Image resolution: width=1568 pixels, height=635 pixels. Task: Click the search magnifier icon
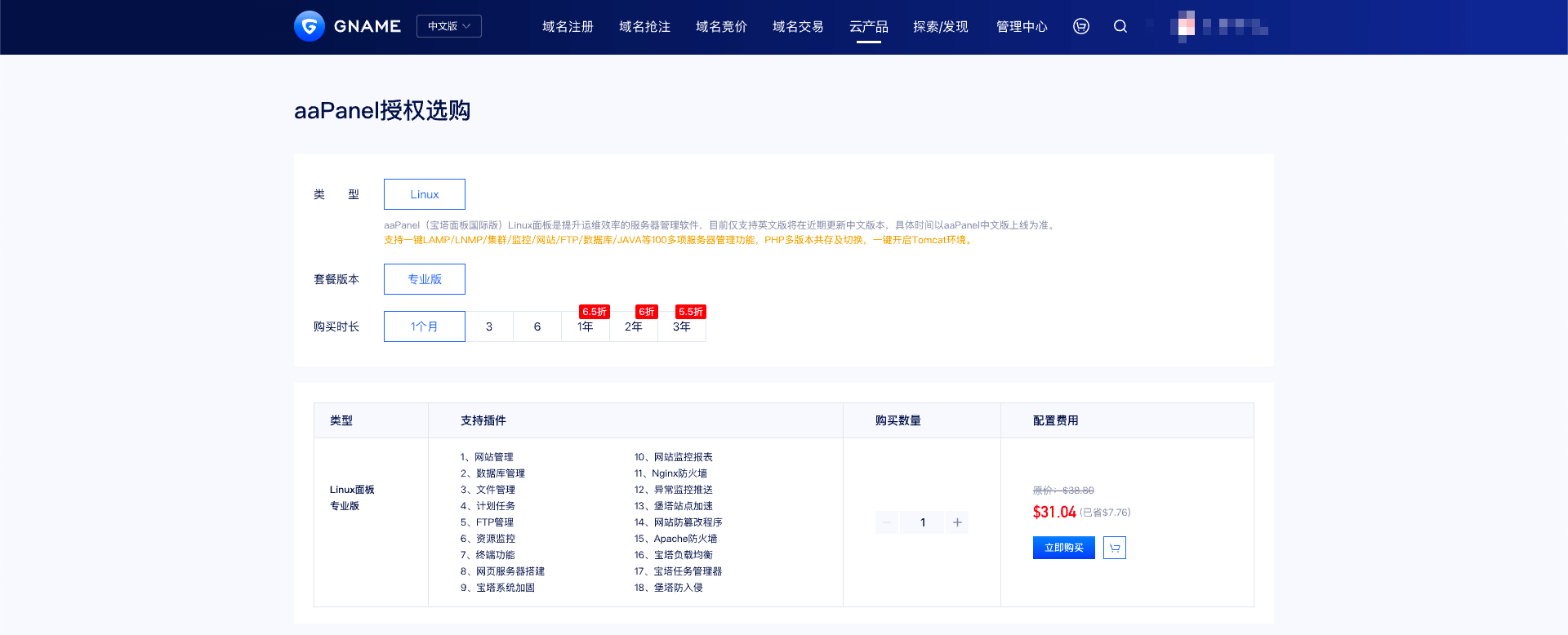coord(1120,26)
